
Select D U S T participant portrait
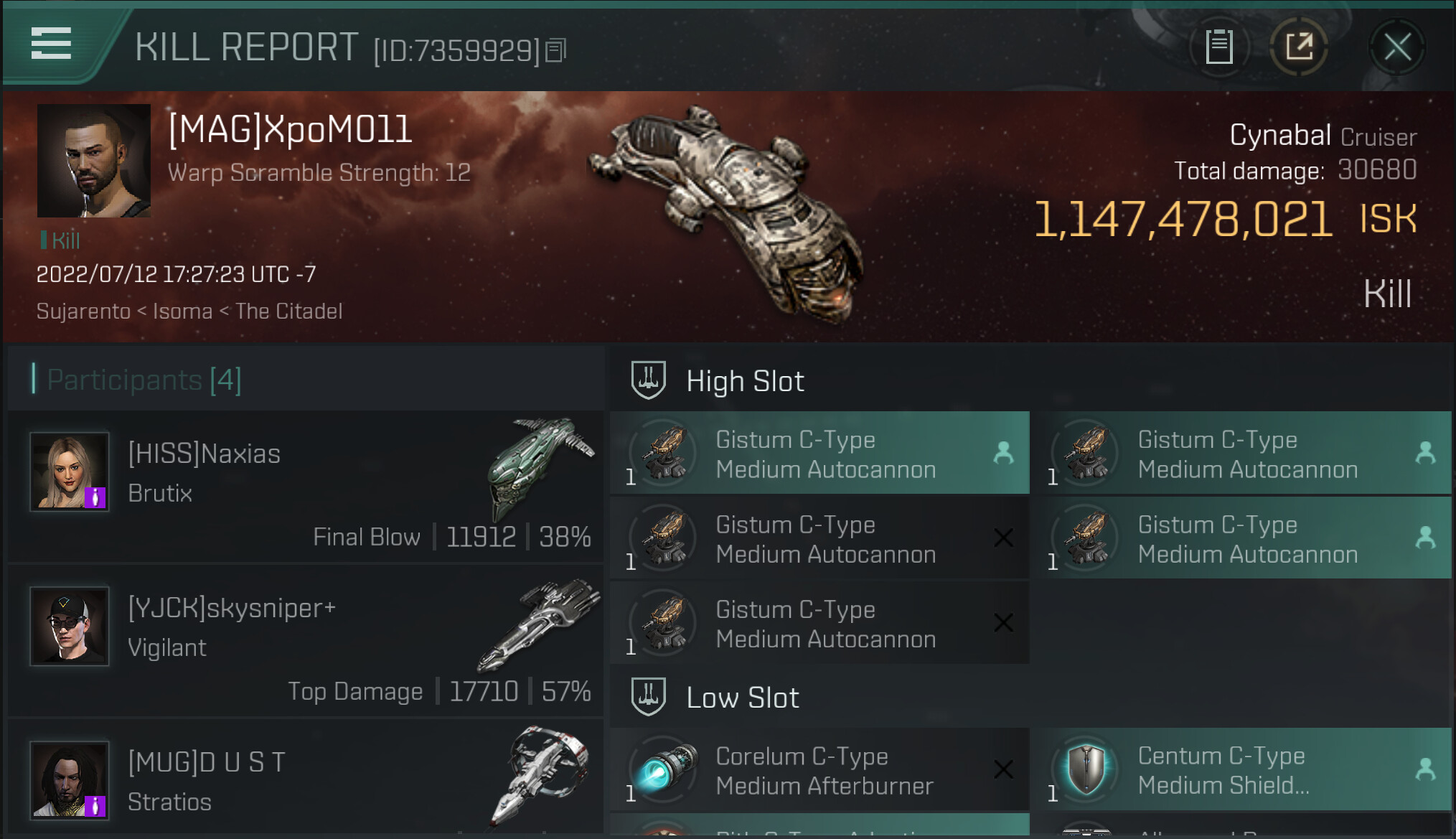[x=70, y=780]
